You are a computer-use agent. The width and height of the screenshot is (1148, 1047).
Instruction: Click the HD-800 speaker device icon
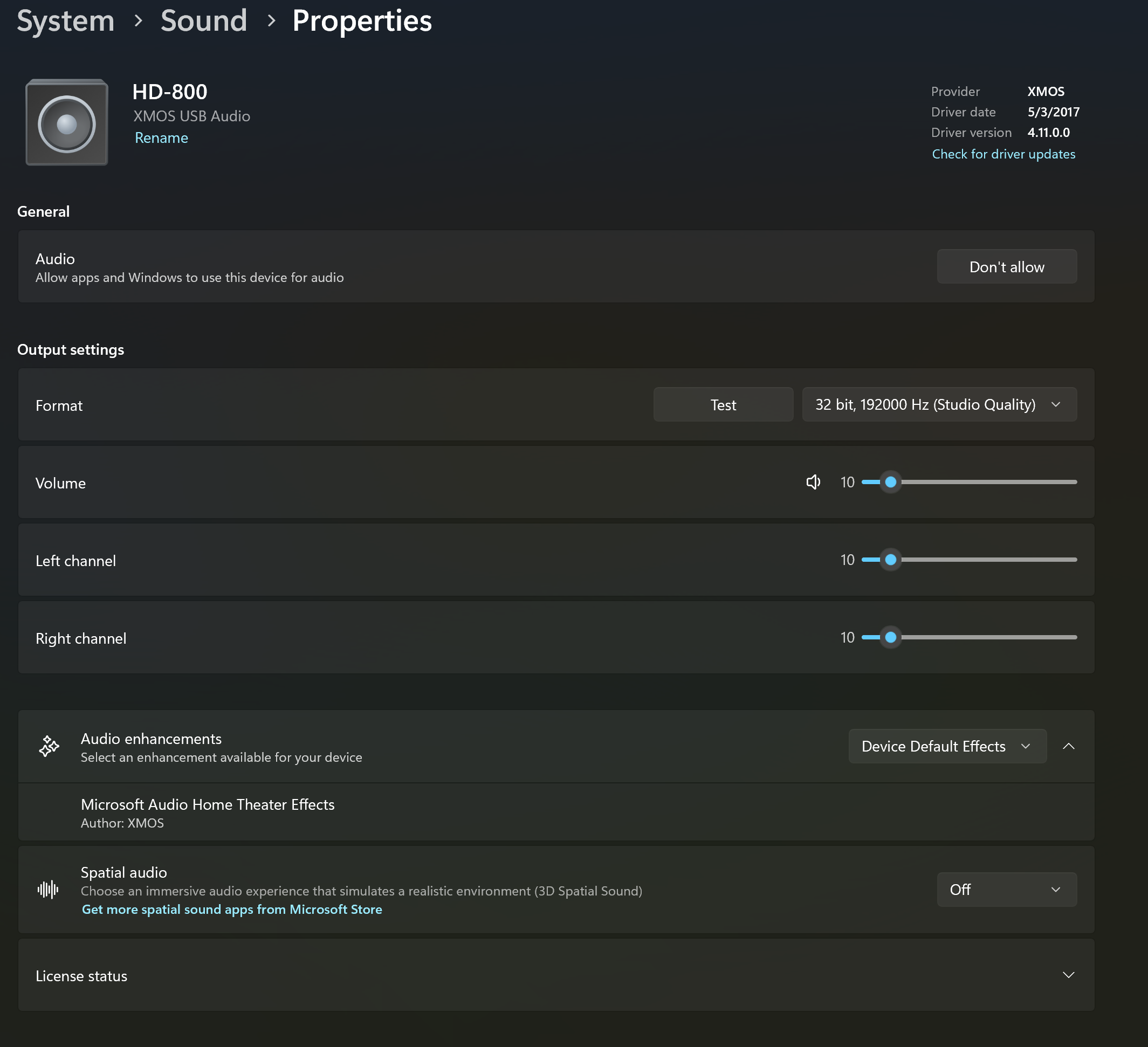pos(67,122)
